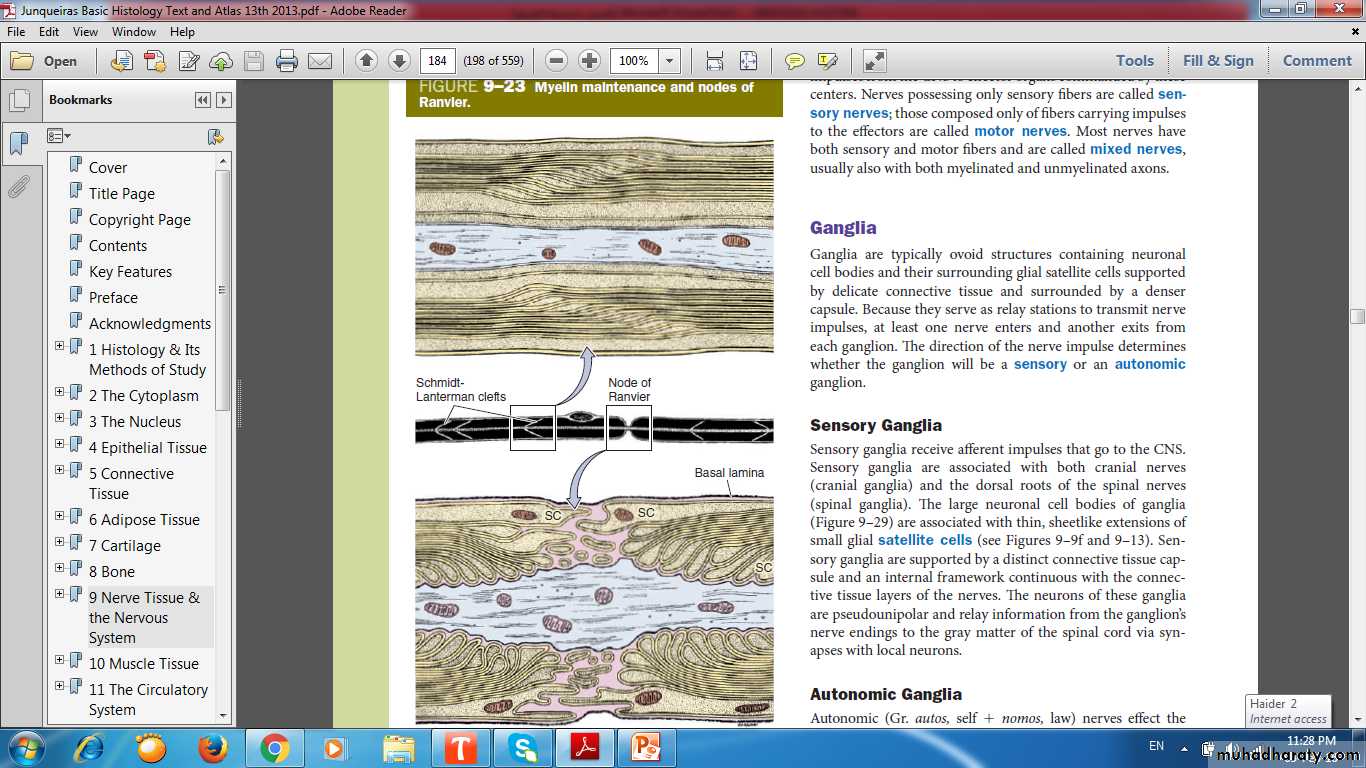This screenshot has width=1366, height=768.
Task: Go to next page with down arrow
Action: [x=398, y=61]
